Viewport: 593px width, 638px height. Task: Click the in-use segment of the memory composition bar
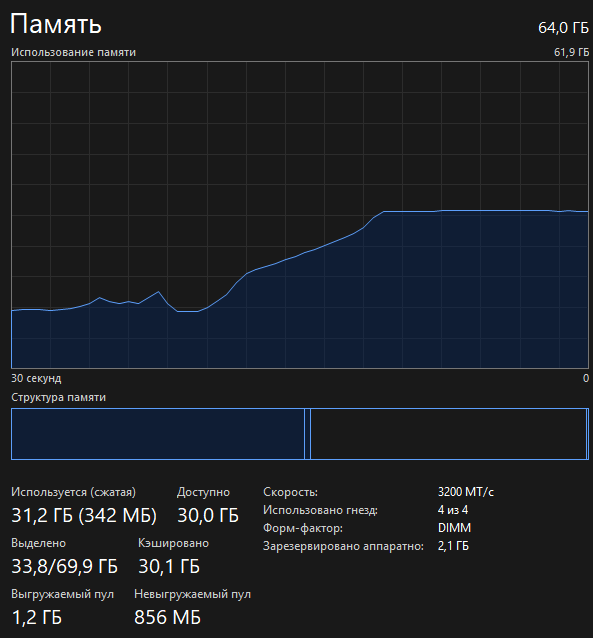pos(158,434)
